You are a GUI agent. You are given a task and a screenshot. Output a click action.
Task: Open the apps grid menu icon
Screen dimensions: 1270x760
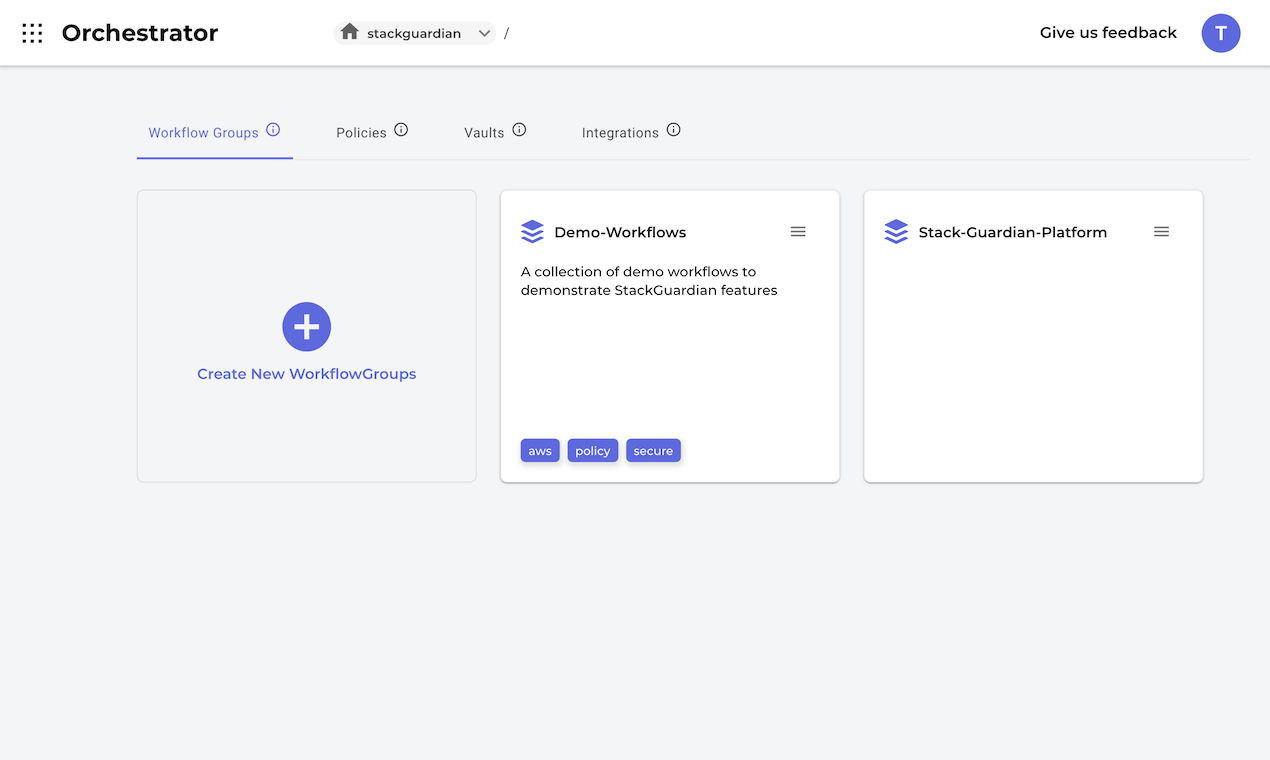(x=32, y=33)
